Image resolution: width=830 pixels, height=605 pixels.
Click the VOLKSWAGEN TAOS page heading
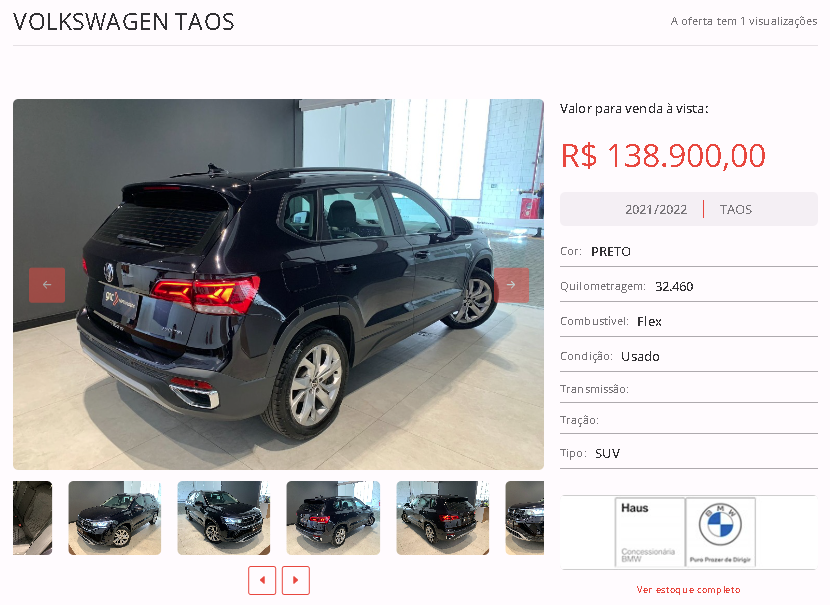124,22
